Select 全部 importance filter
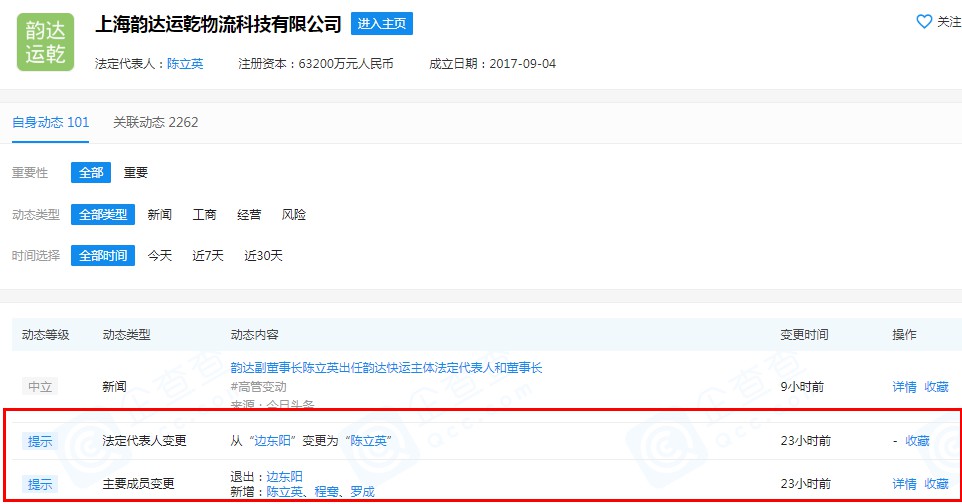962x504 pixels. (x=91, y=173)
